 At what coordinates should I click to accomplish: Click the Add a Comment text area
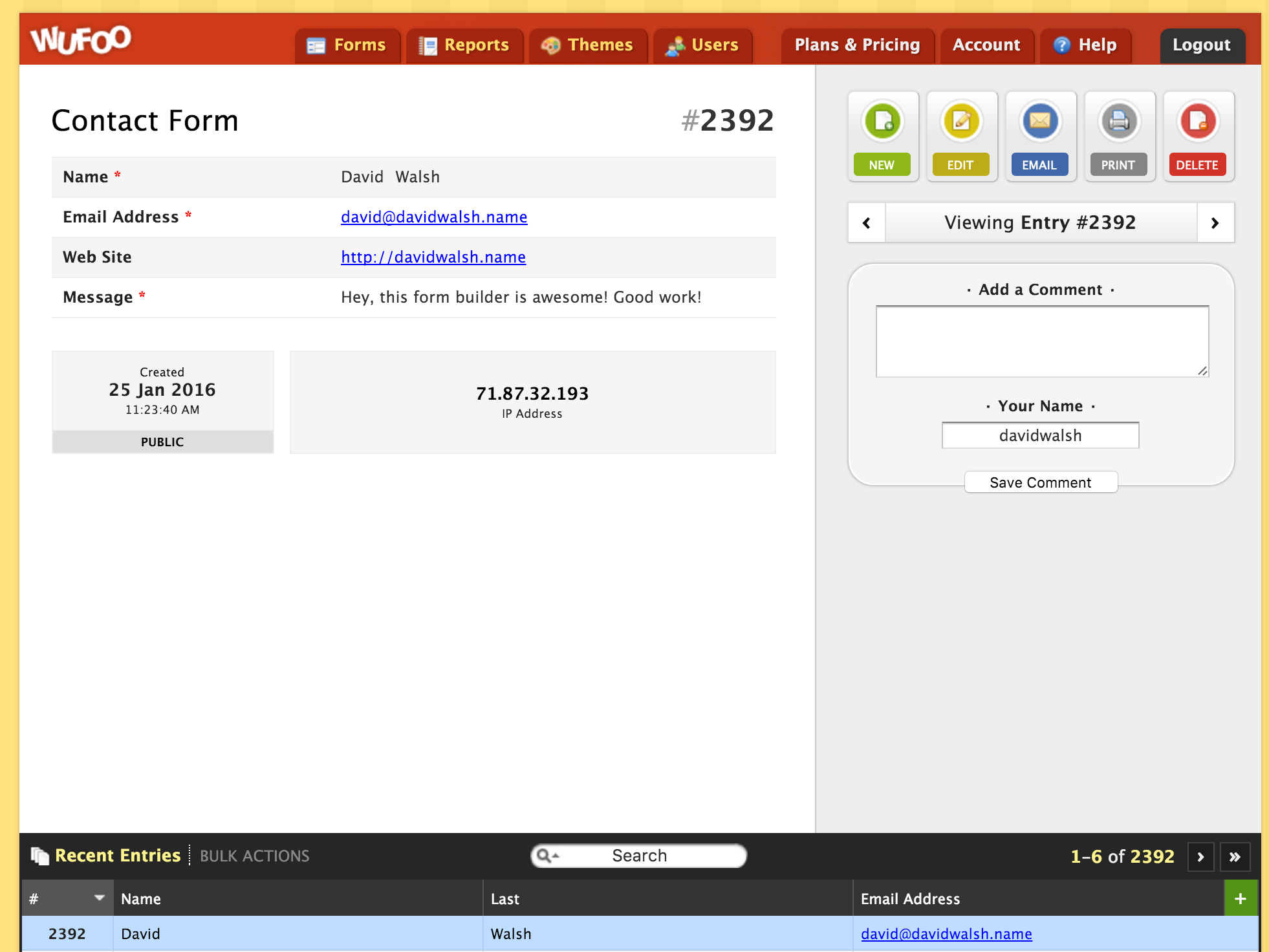pyautogui.click(x=1042, y=341)
